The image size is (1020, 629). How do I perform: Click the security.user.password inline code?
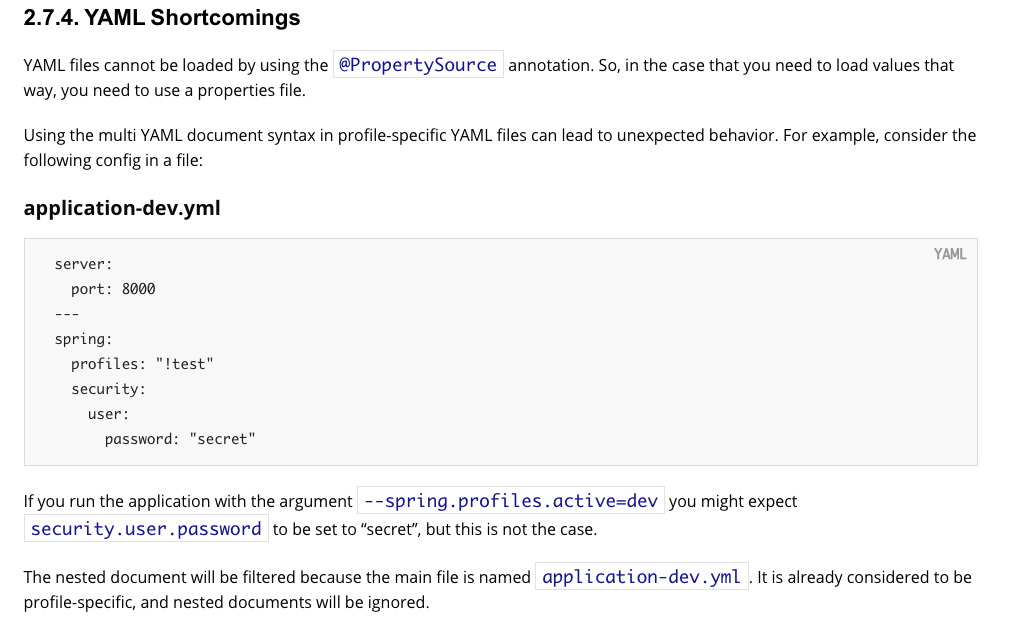(146, 529)
